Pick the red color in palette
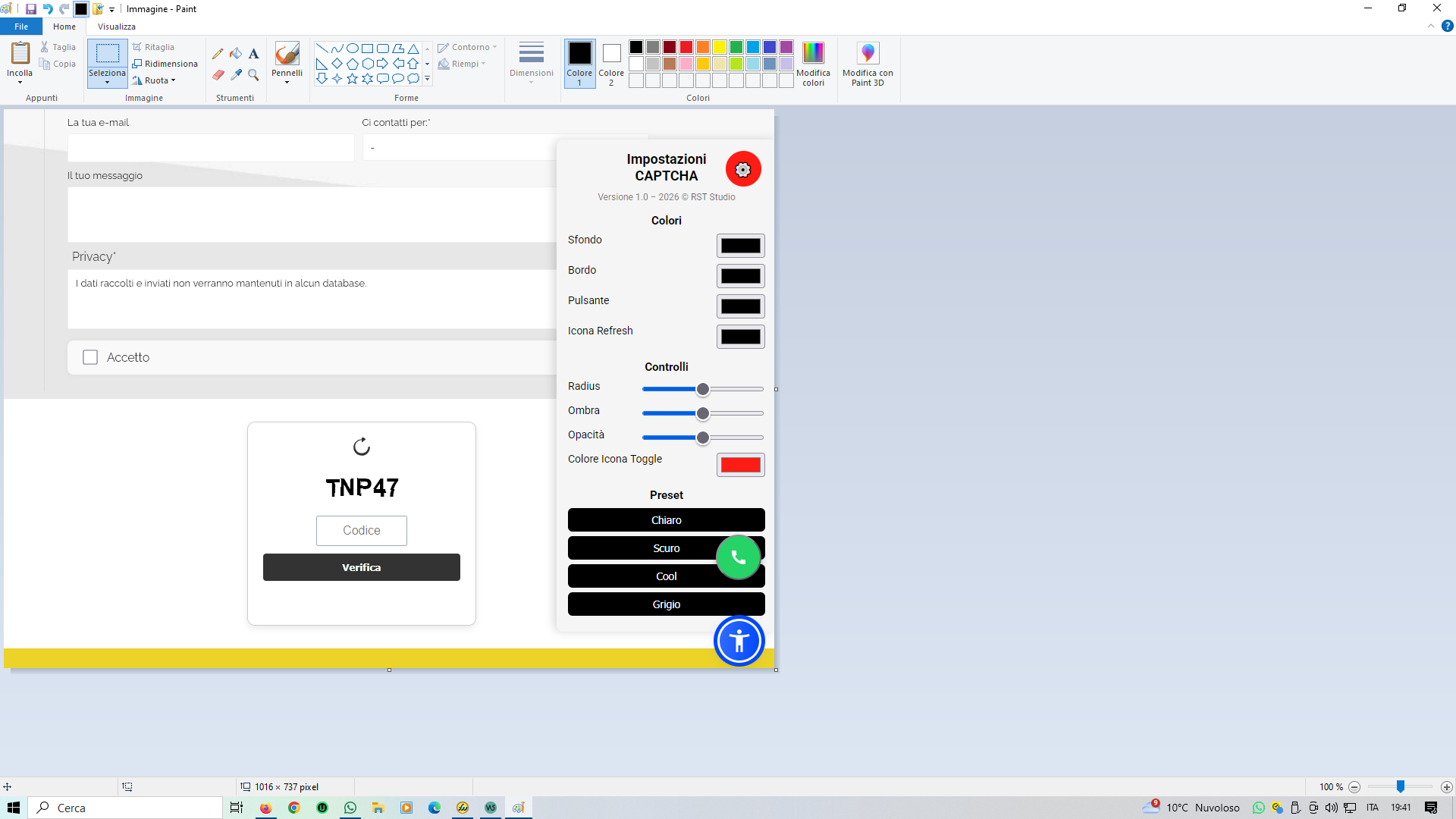 pos(686,47)
